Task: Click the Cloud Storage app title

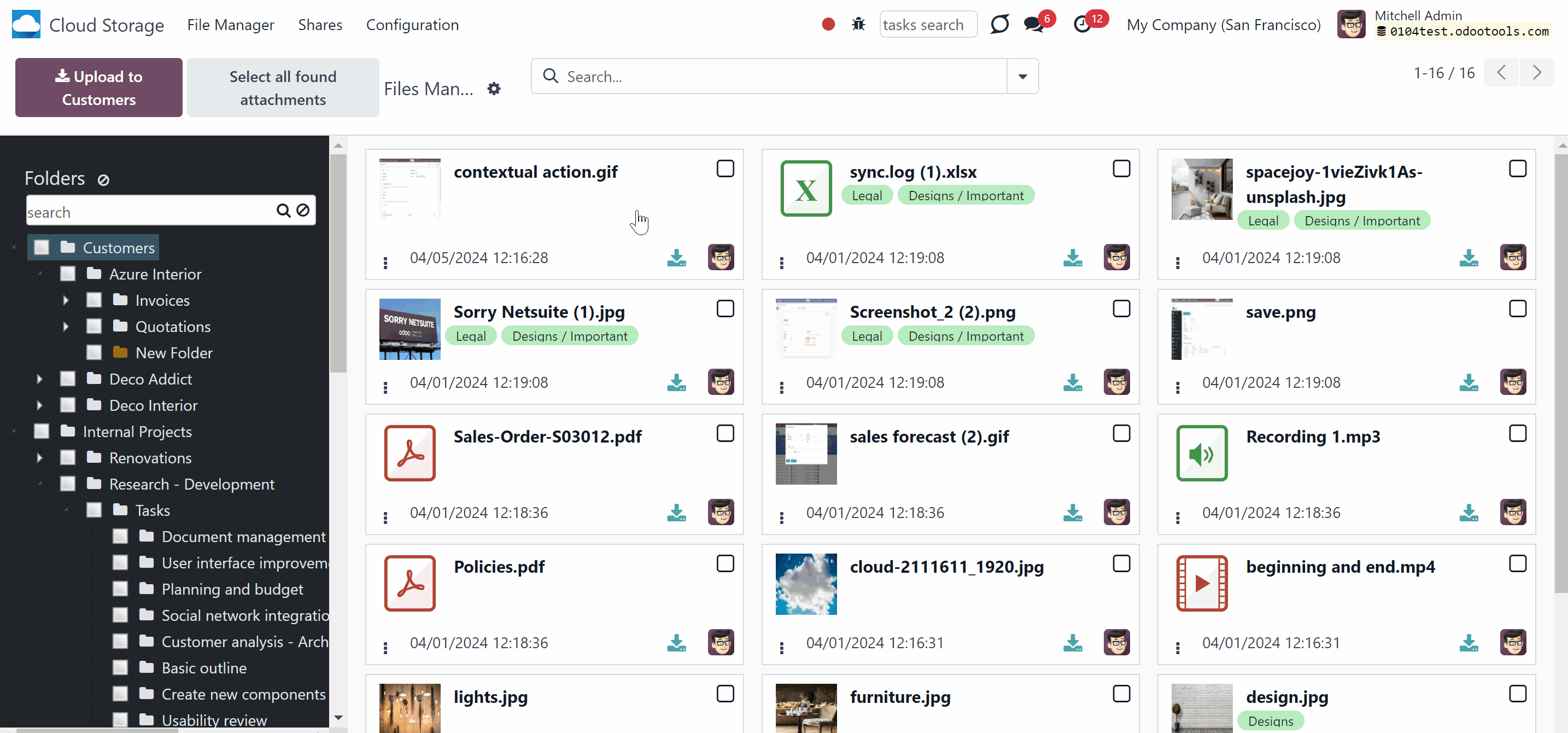Action: click(x=107, y=25)
